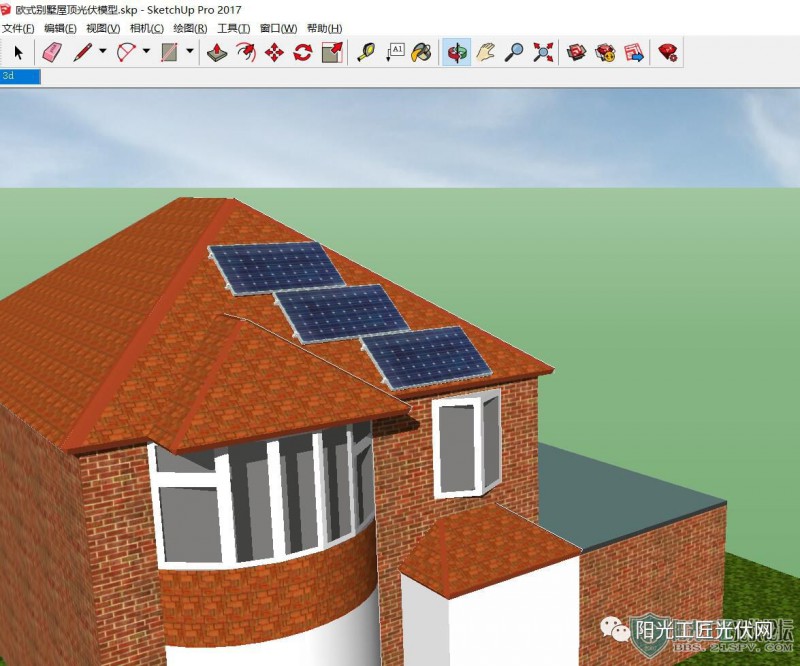The height and width of the screenshot is (666, 800).
Task: Click the highlighted 3d input field
Action: [20, 76]
